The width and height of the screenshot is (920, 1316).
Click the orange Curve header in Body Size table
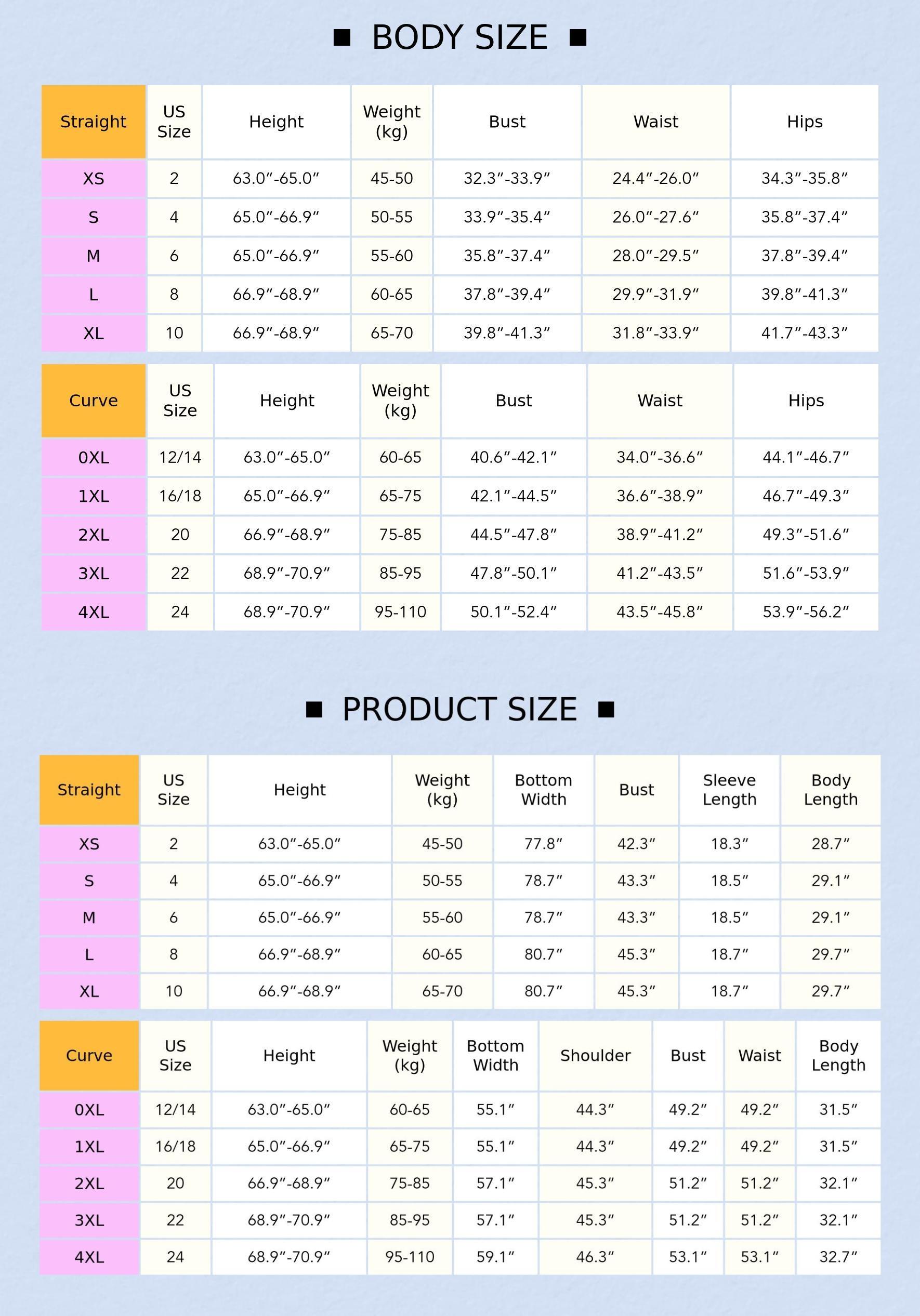click(x=94, y=401)
